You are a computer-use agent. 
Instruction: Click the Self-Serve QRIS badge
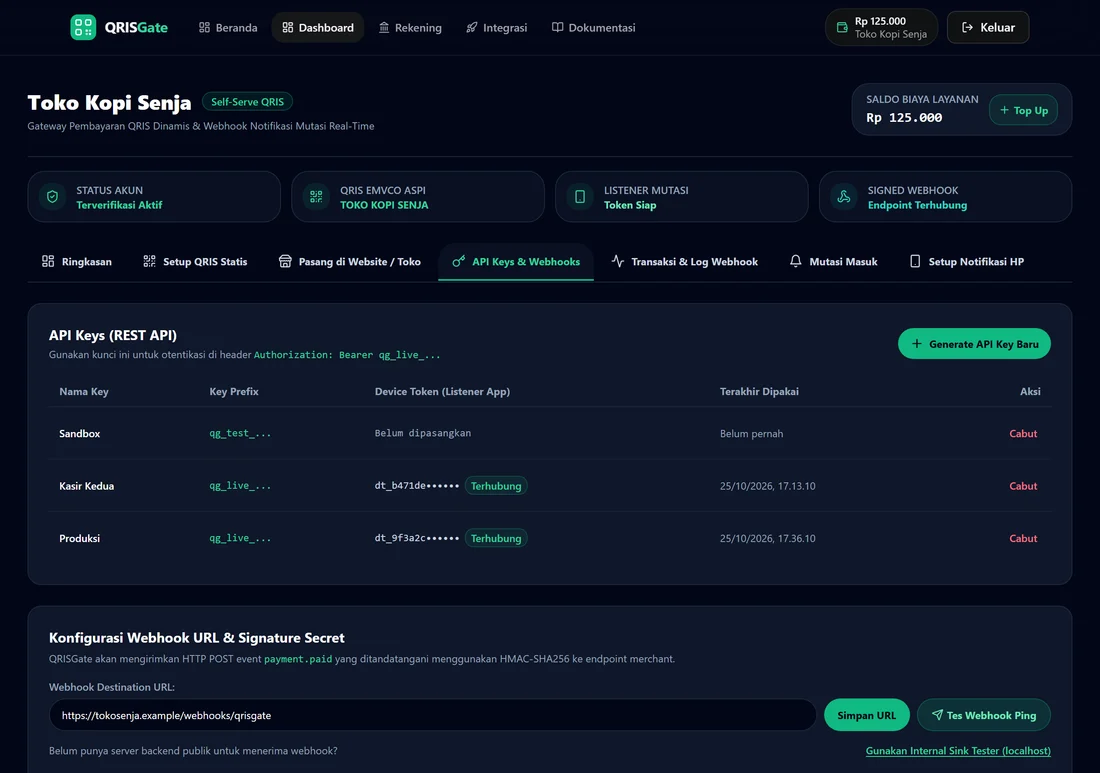tap(247, 102)
